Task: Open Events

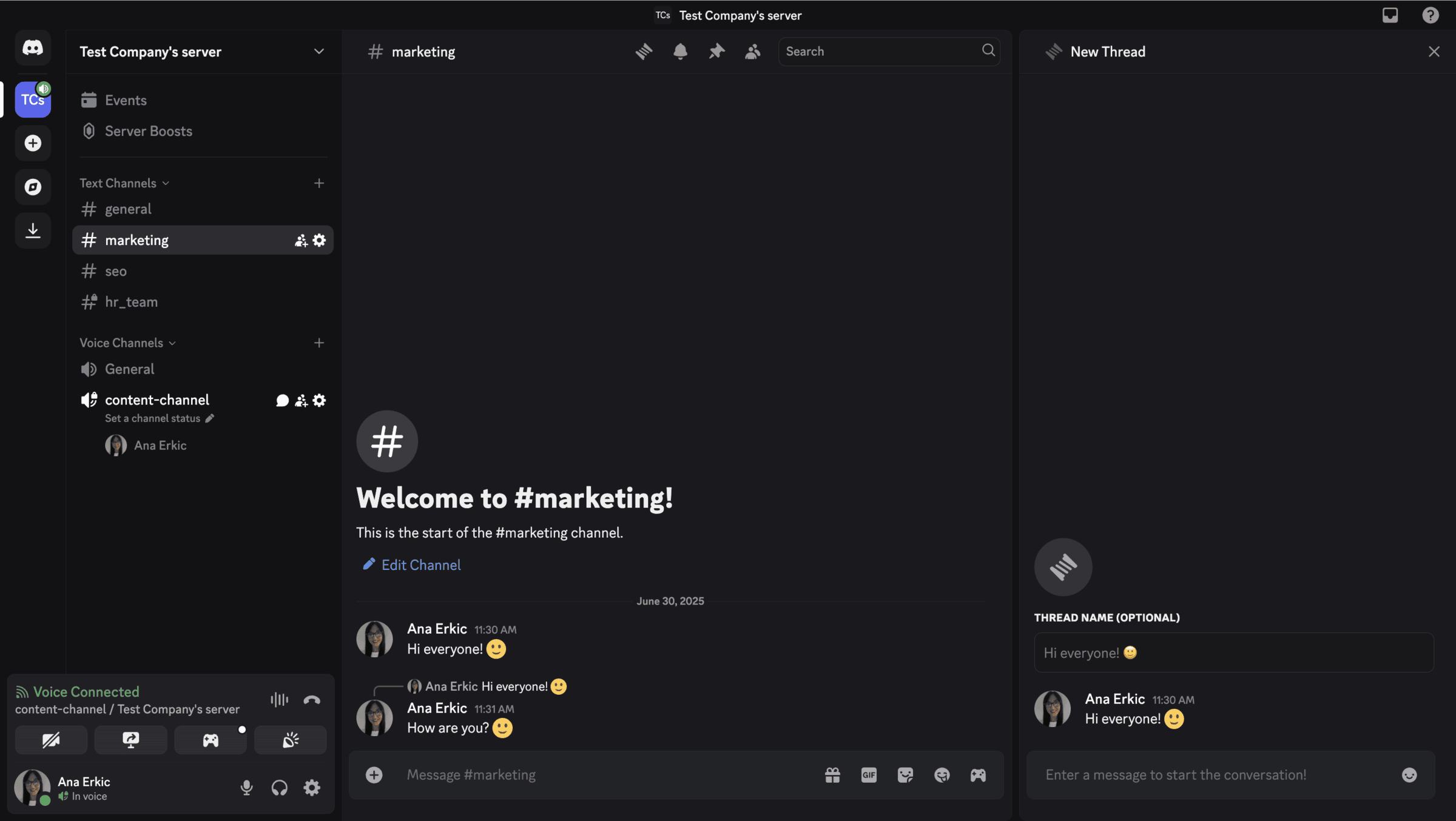Action: [203, 100]
